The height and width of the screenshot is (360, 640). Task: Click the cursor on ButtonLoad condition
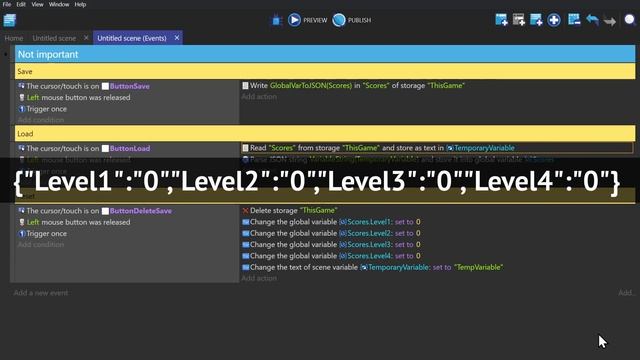(84, 149)
